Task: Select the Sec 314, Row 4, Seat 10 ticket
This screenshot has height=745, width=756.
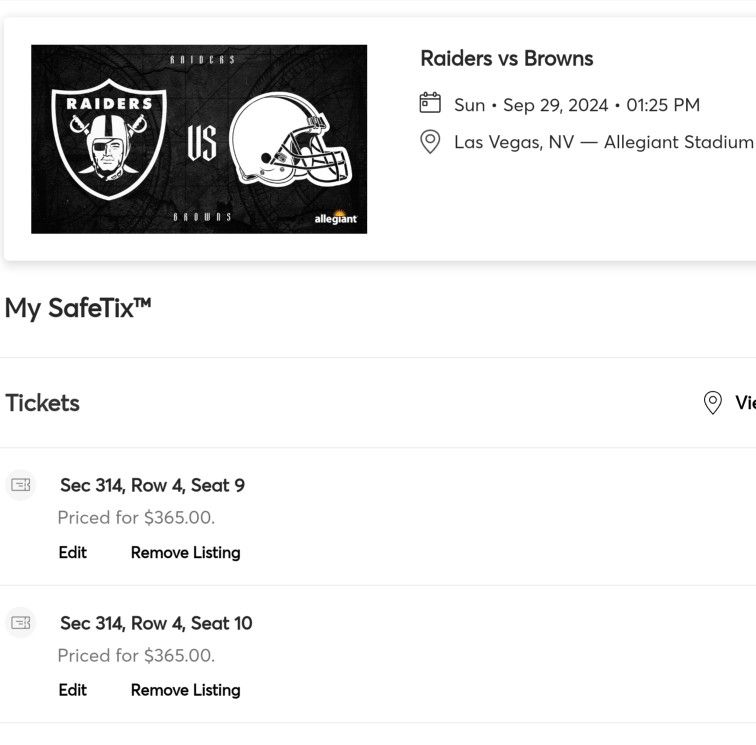Action: pos(156,623)
